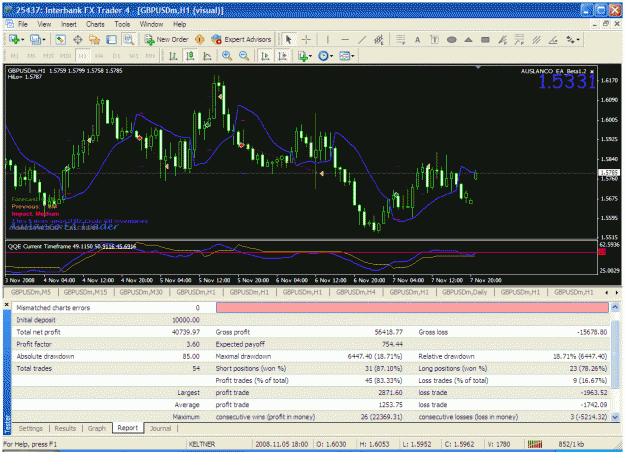This screenshot has height=452, width=625.
Task: Open the tester Settings tab
Action: (31, 428)
